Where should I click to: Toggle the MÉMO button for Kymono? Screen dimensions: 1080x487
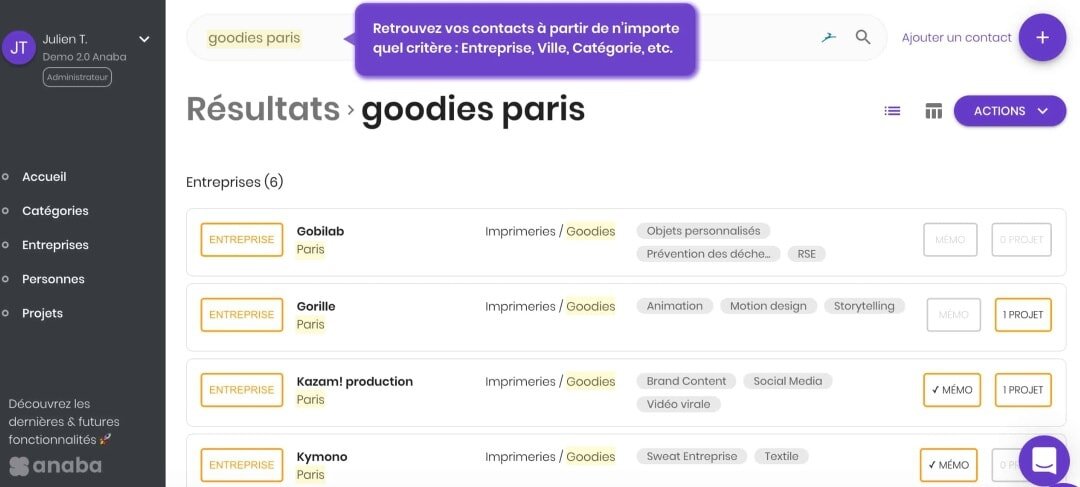coord(948,465)
